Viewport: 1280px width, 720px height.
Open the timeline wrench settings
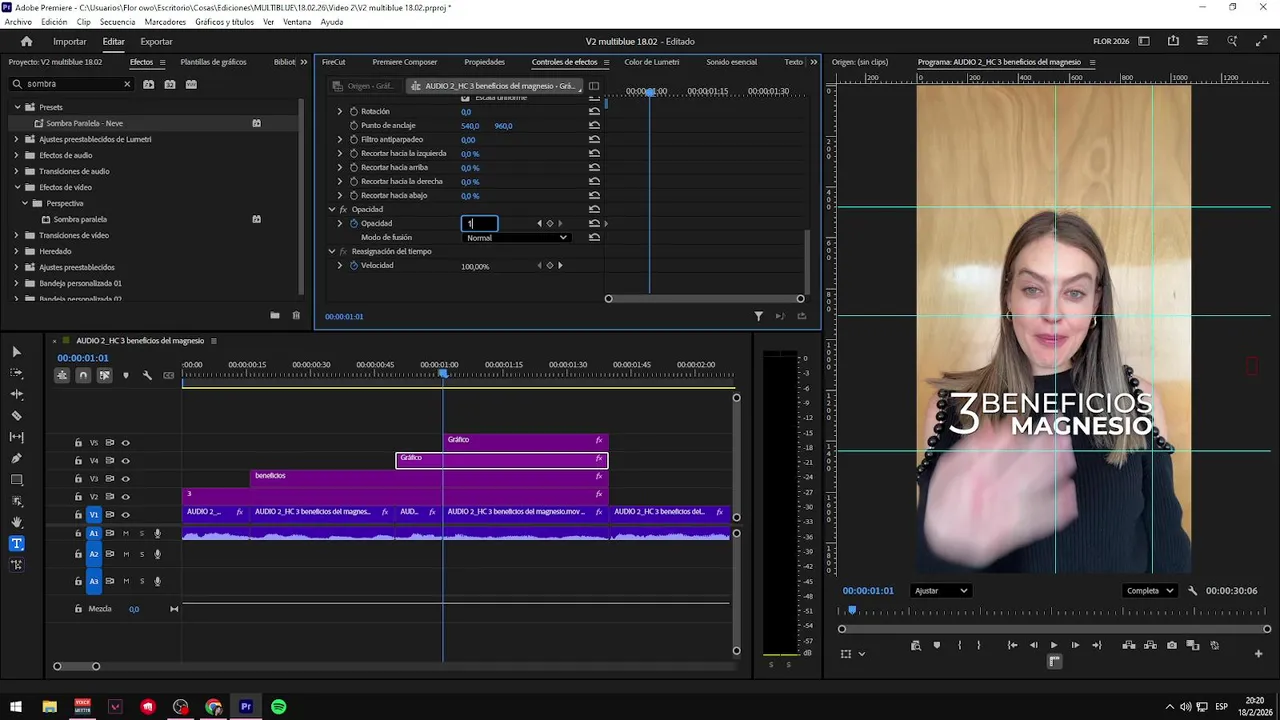147,376
